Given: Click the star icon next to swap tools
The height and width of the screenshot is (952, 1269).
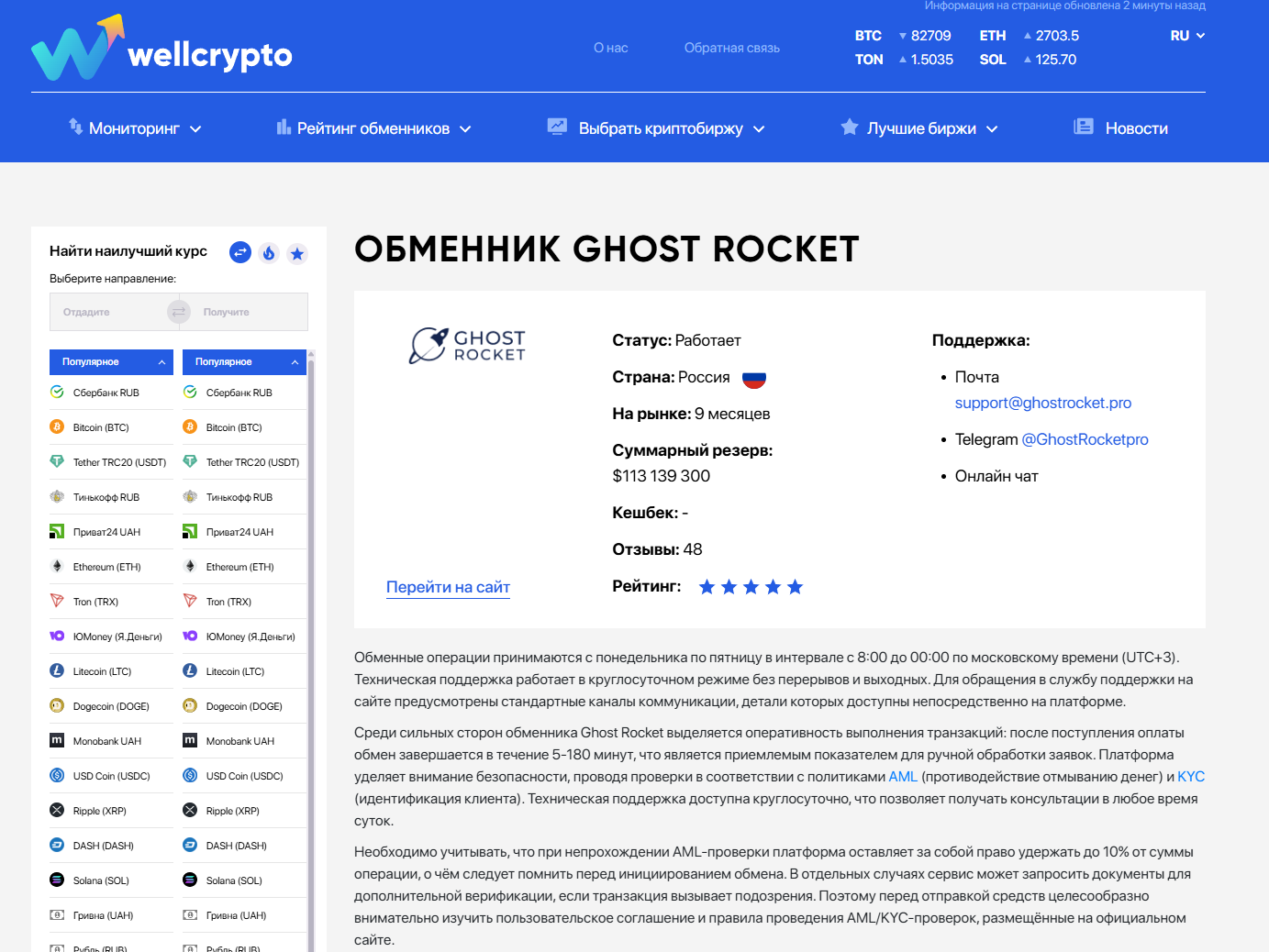Looking at the screenshot, I should click(296, 252).
